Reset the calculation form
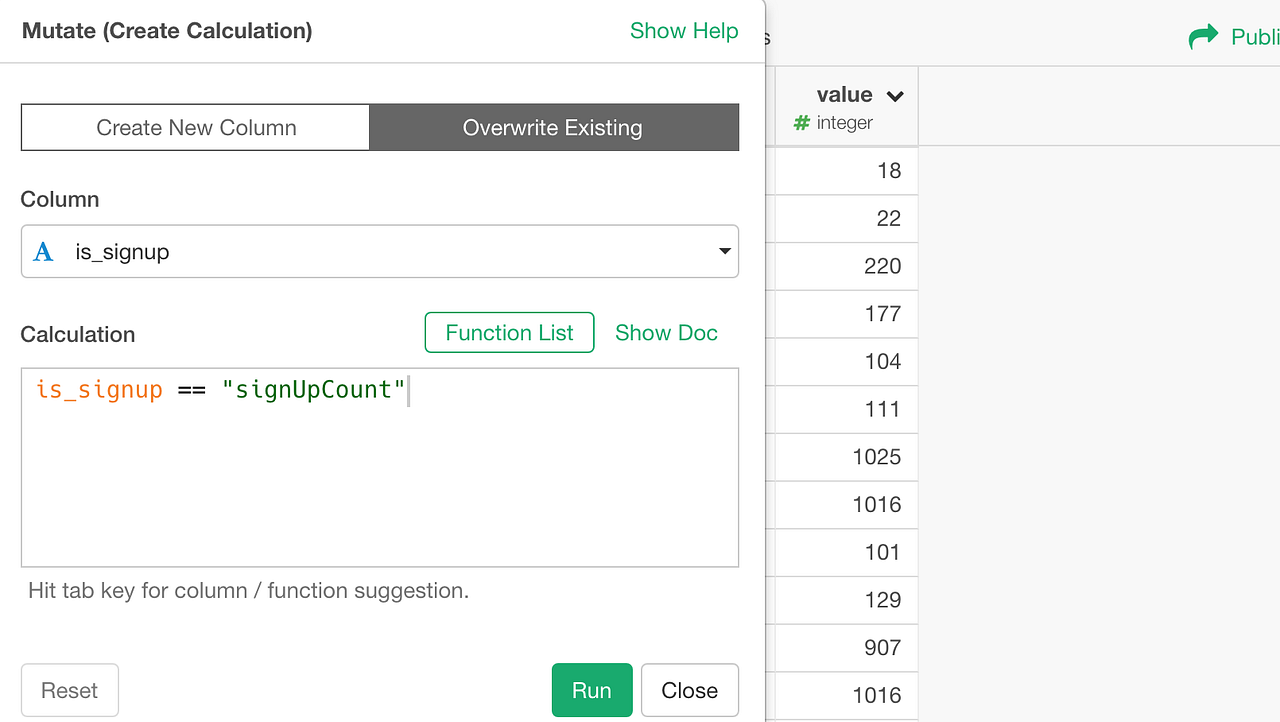 [69, 690]
